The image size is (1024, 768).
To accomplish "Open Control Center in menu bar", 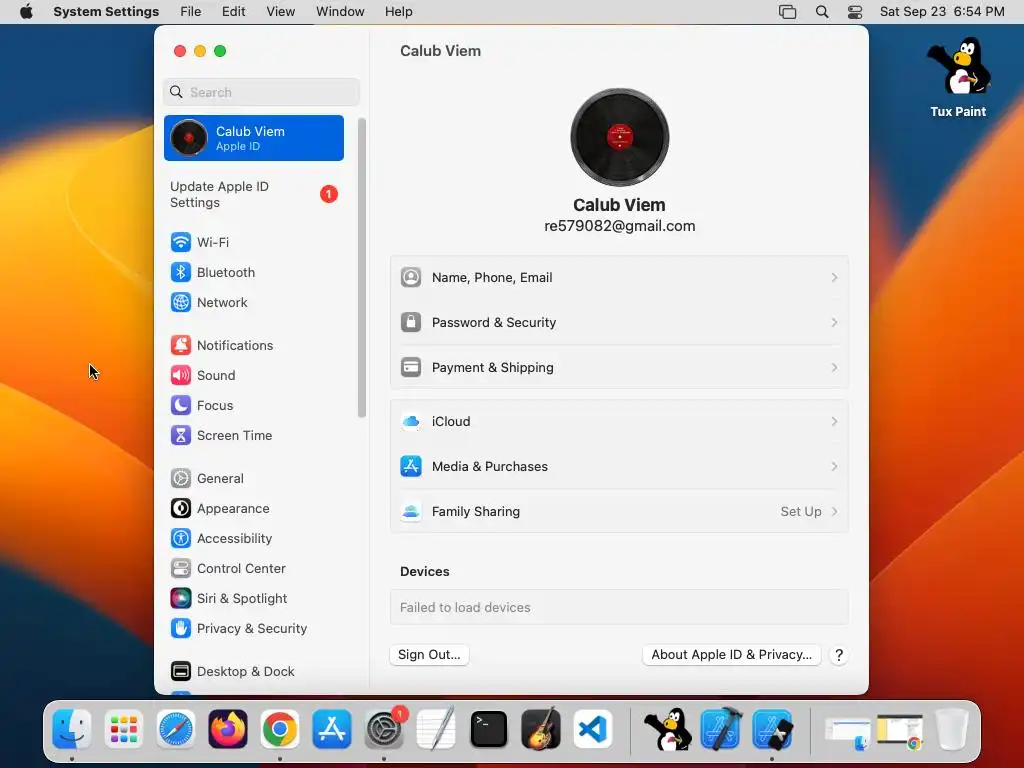I will 855,12.
